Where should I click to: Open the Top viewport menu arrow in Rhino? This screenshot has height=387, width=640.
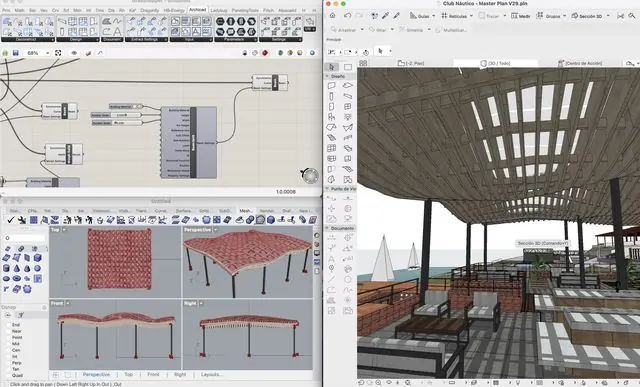click(64, 230)
